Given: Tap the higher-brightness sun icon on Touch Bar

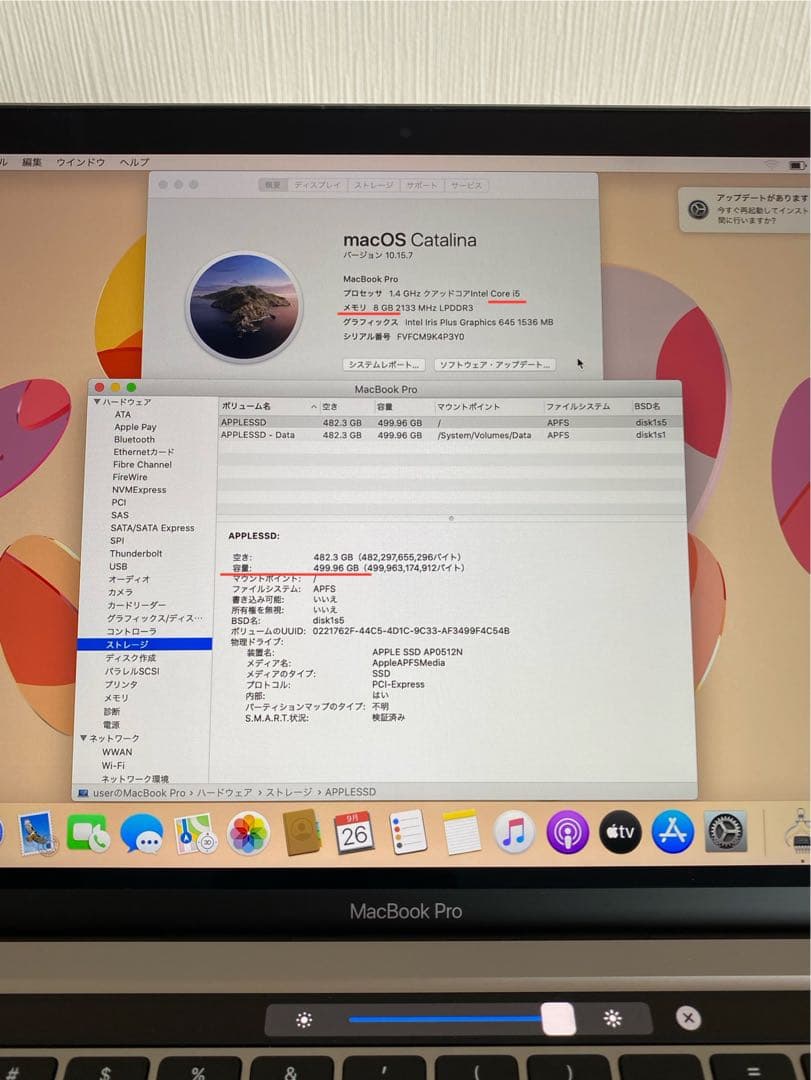Looking at the screenshot, I should pyautogui.click(x=613, y=1018).
